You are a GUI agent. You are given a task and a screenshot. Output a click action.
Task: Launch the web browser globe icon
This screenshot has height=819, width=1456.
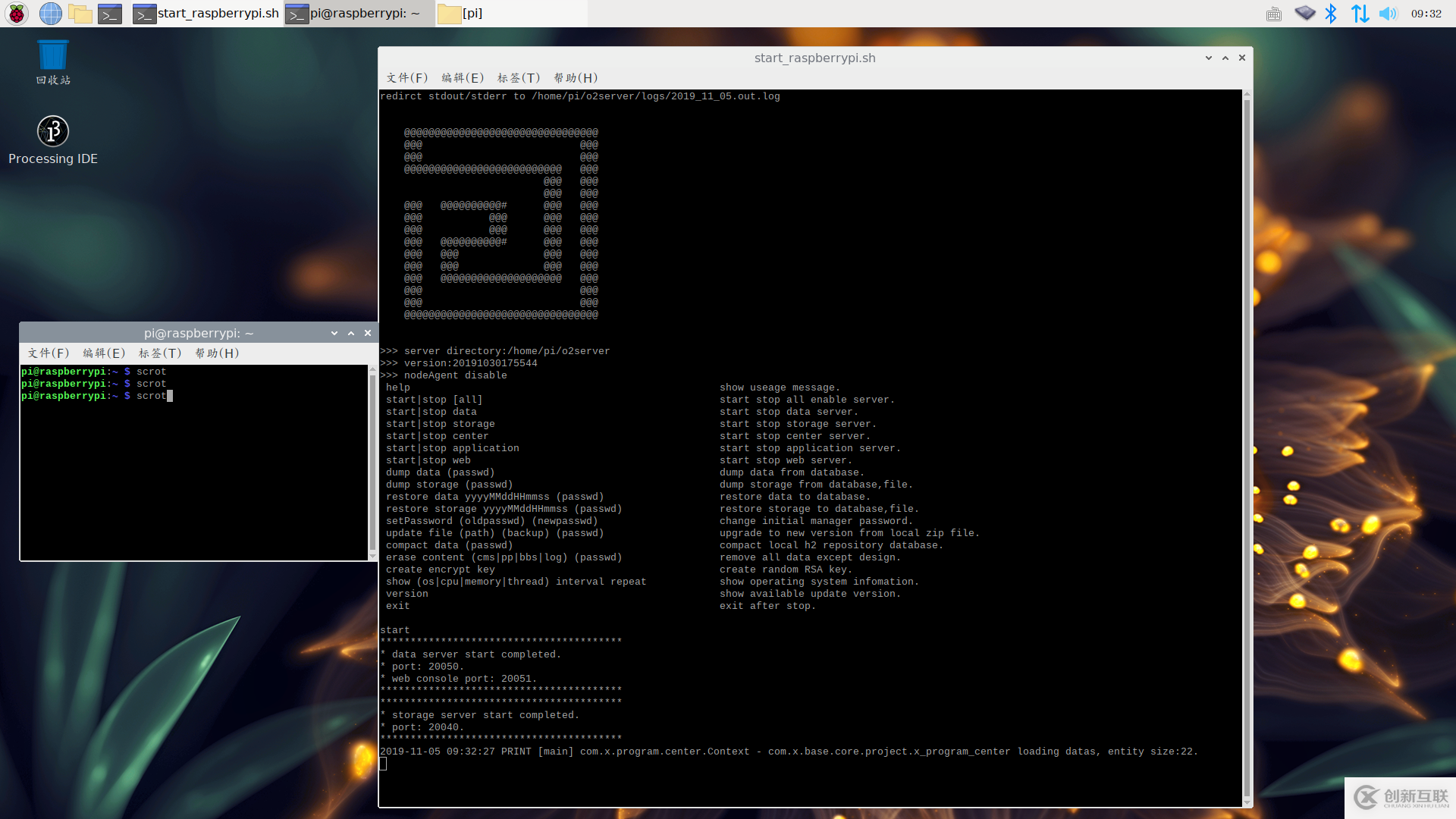coord(50,13)
